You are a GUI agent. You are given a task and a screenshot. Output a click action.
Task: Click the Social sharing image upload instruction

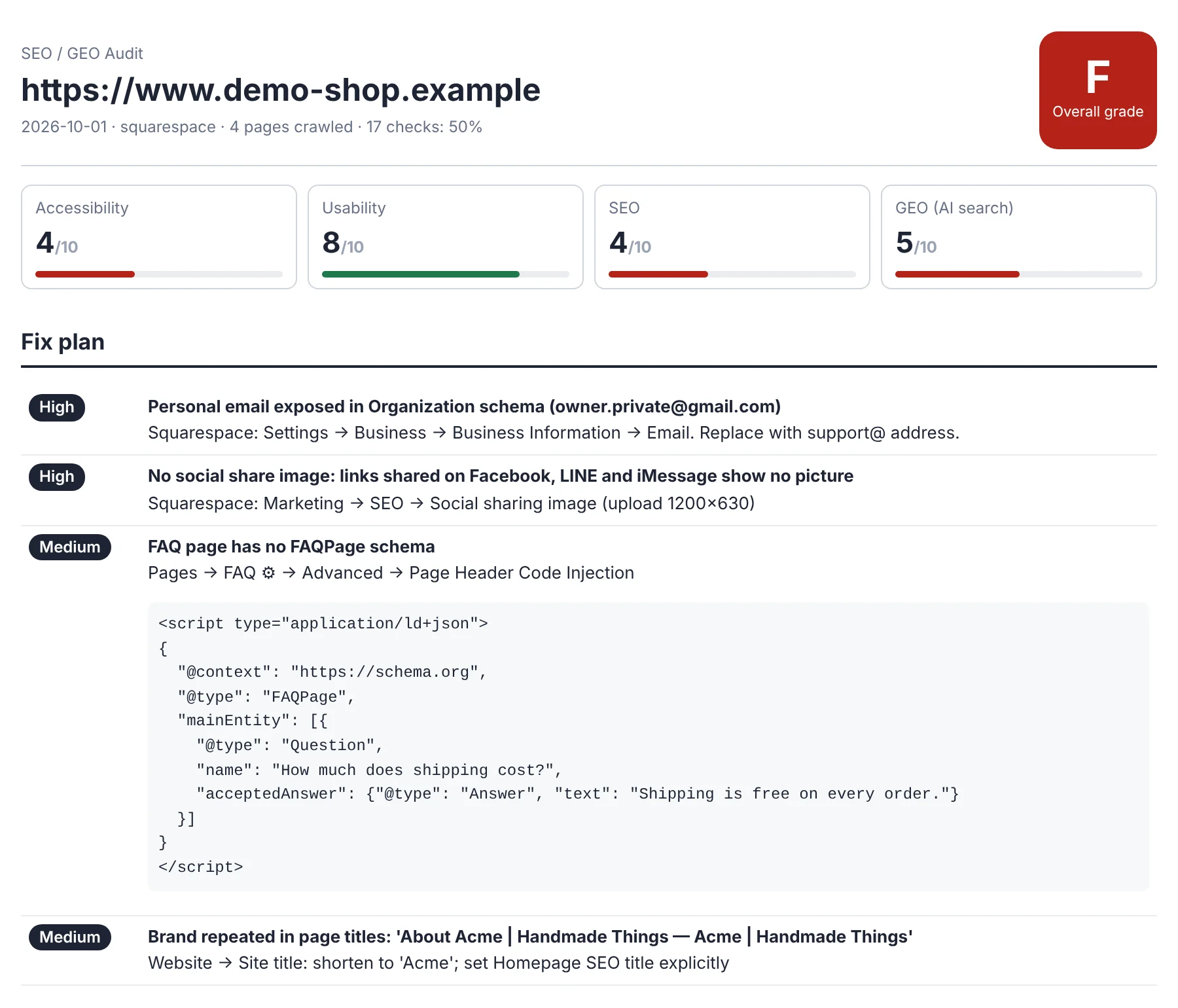452,503
